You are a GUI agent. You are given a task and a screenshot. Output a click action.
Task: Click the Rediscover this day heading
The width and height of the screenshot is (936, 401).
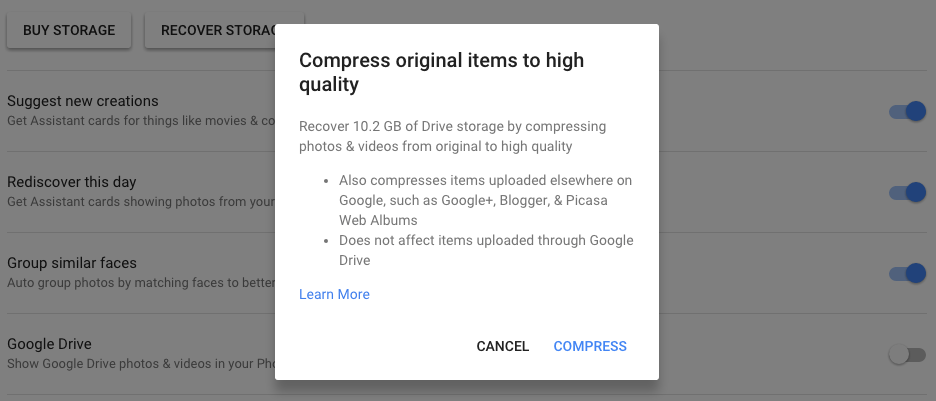tap(72, 182)
